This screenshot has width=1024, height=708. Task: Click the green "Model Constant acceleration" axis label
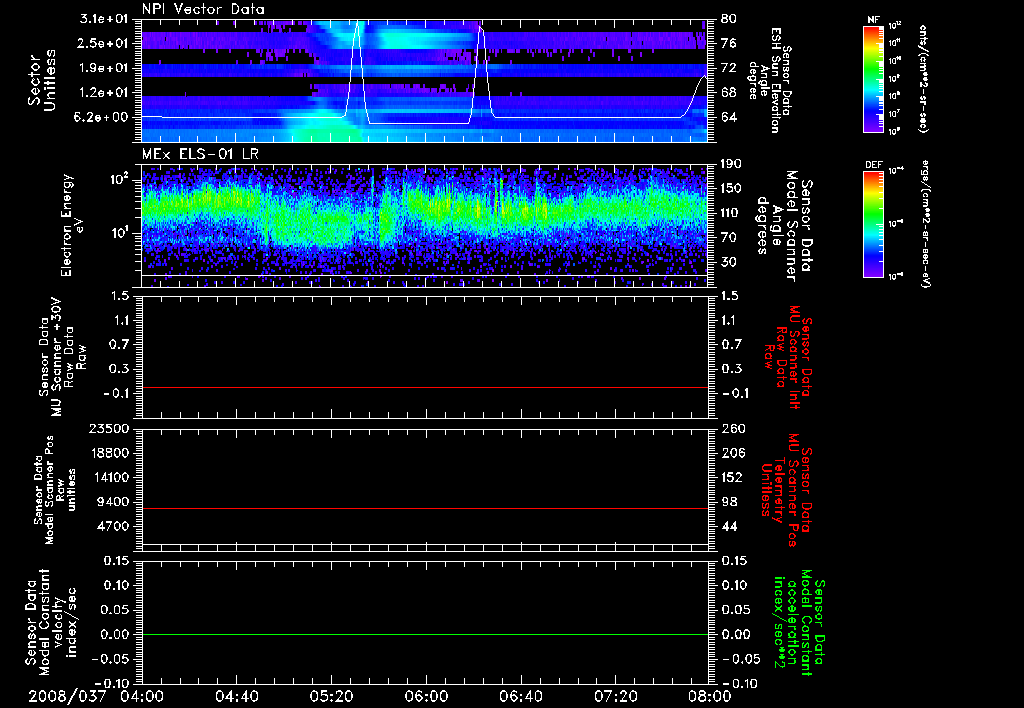[799, 622]
